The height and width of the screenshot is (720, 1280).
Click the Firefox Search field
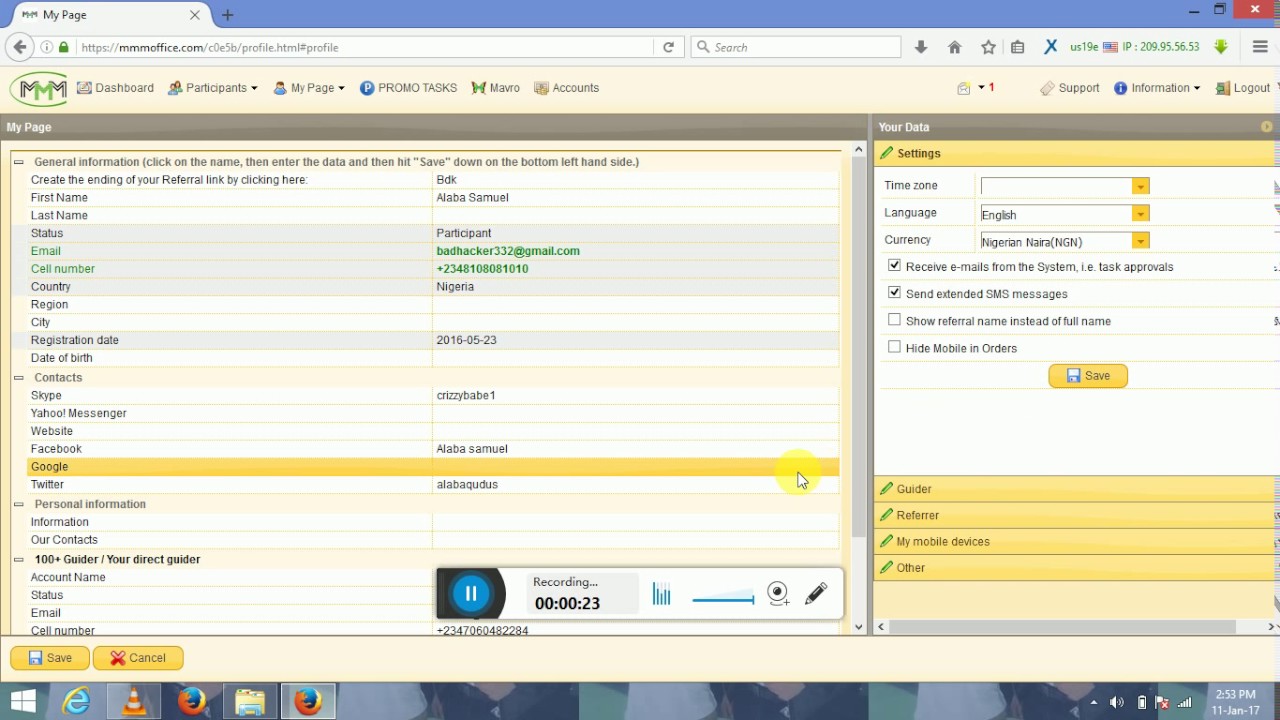click(x=796, y=47)
